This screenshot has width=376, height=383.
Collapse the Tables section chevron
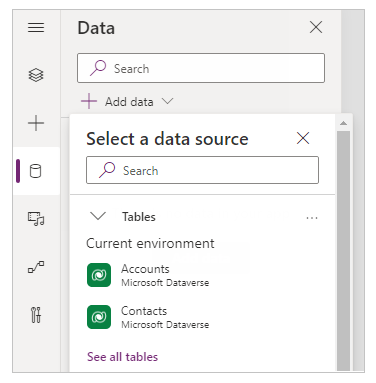[98, 216]
